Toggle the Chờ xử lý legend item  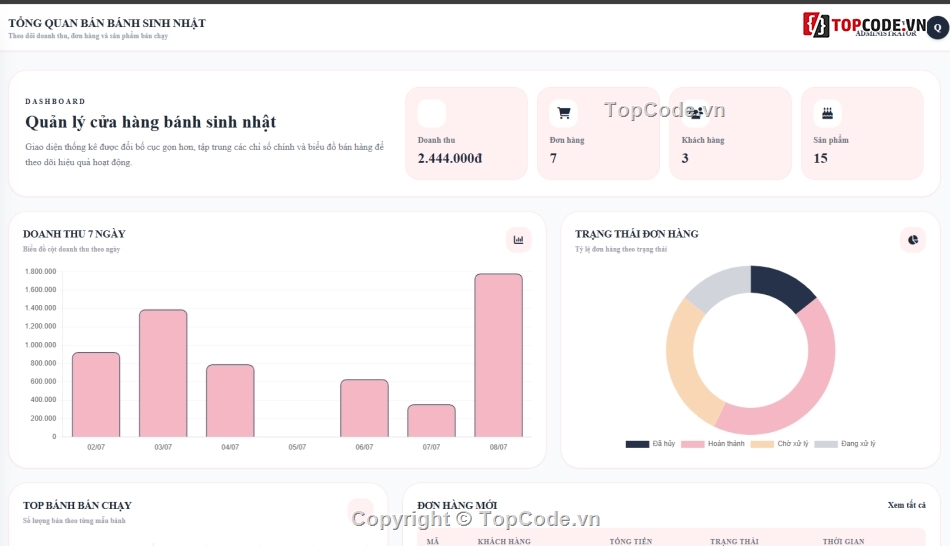tap(779, 444)
